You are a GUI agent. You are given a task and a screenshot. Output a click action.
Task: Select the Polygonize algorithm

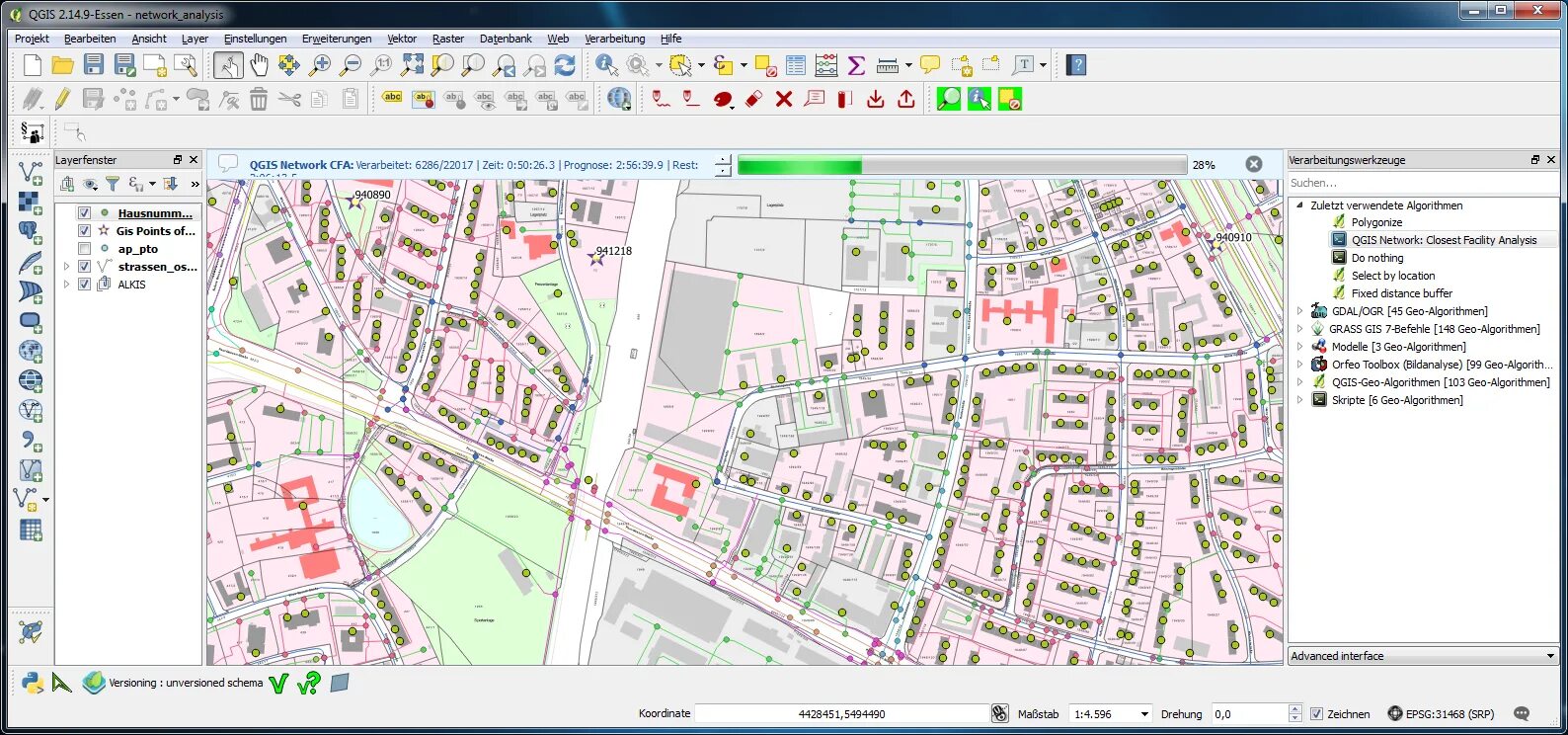1376,222
